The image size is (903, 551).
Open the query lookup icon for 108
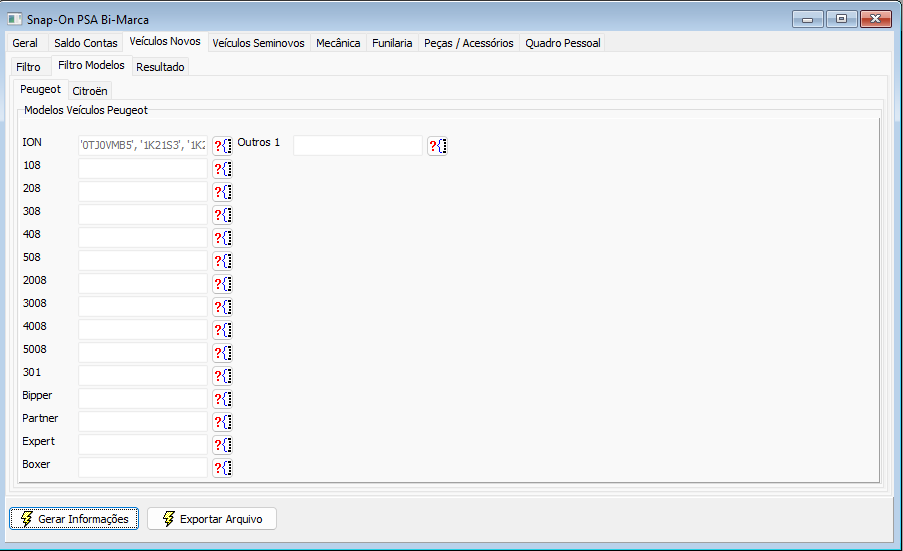pyautogui.click(x=222, y=169)
